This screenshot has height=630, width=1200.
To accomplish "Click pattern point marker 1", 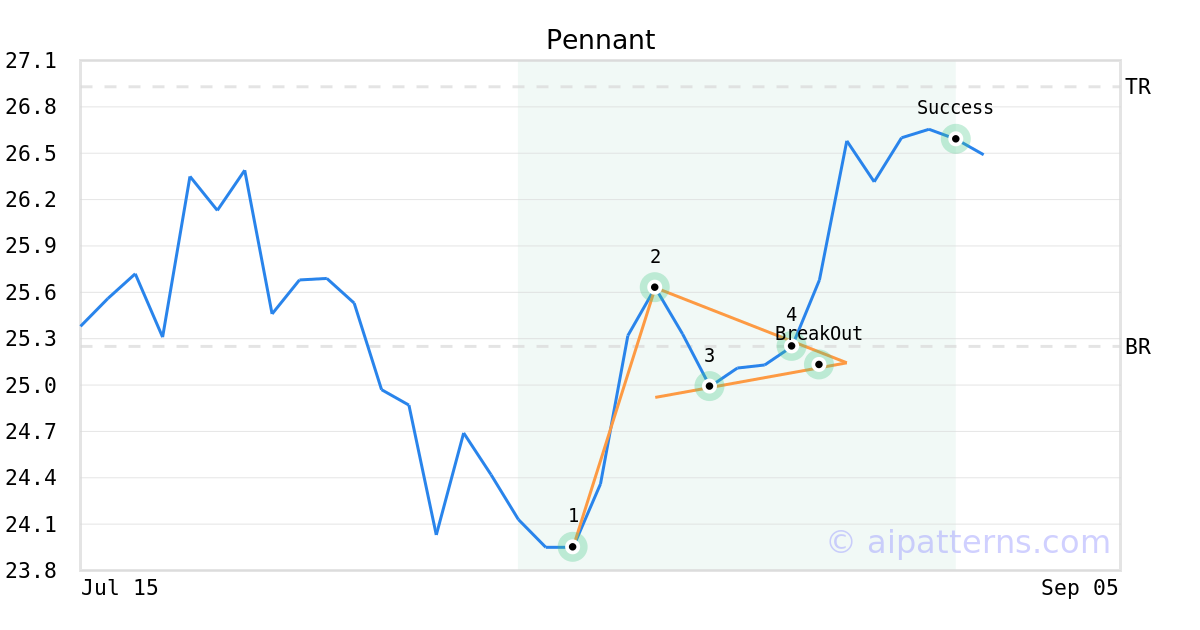I will click(572, 547).
